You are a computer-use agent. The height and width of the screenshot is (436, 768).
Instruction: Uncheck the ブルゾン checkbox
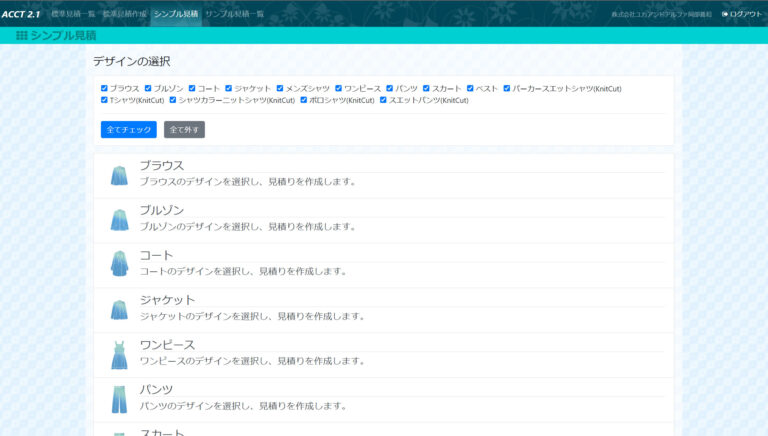tap(148, 88)
